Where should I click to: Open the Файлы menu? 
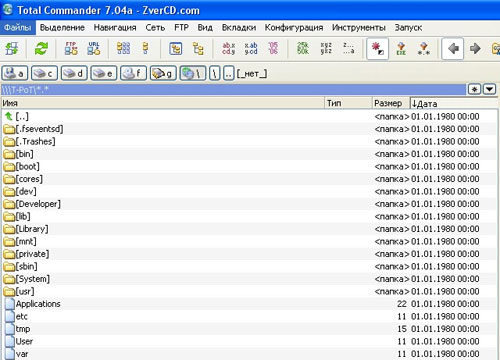(x=18, y=27)
